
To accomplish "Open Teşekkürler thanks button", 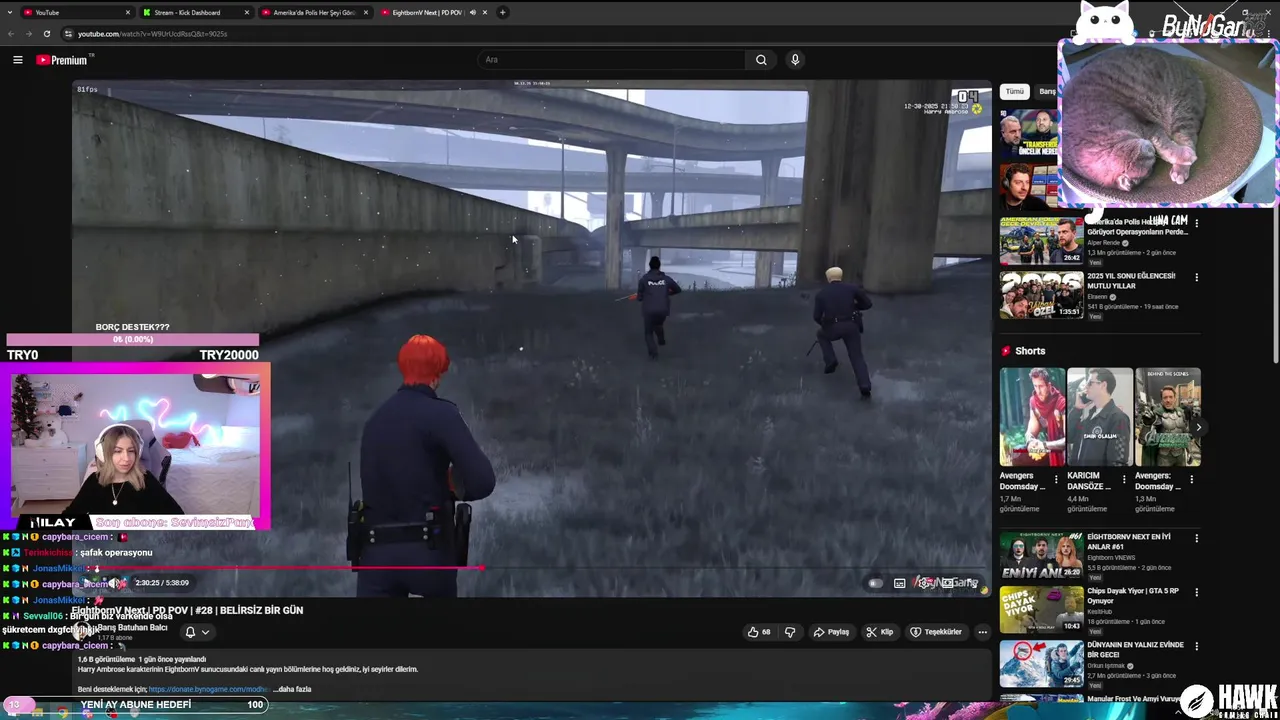I will (x=936, y=632).
